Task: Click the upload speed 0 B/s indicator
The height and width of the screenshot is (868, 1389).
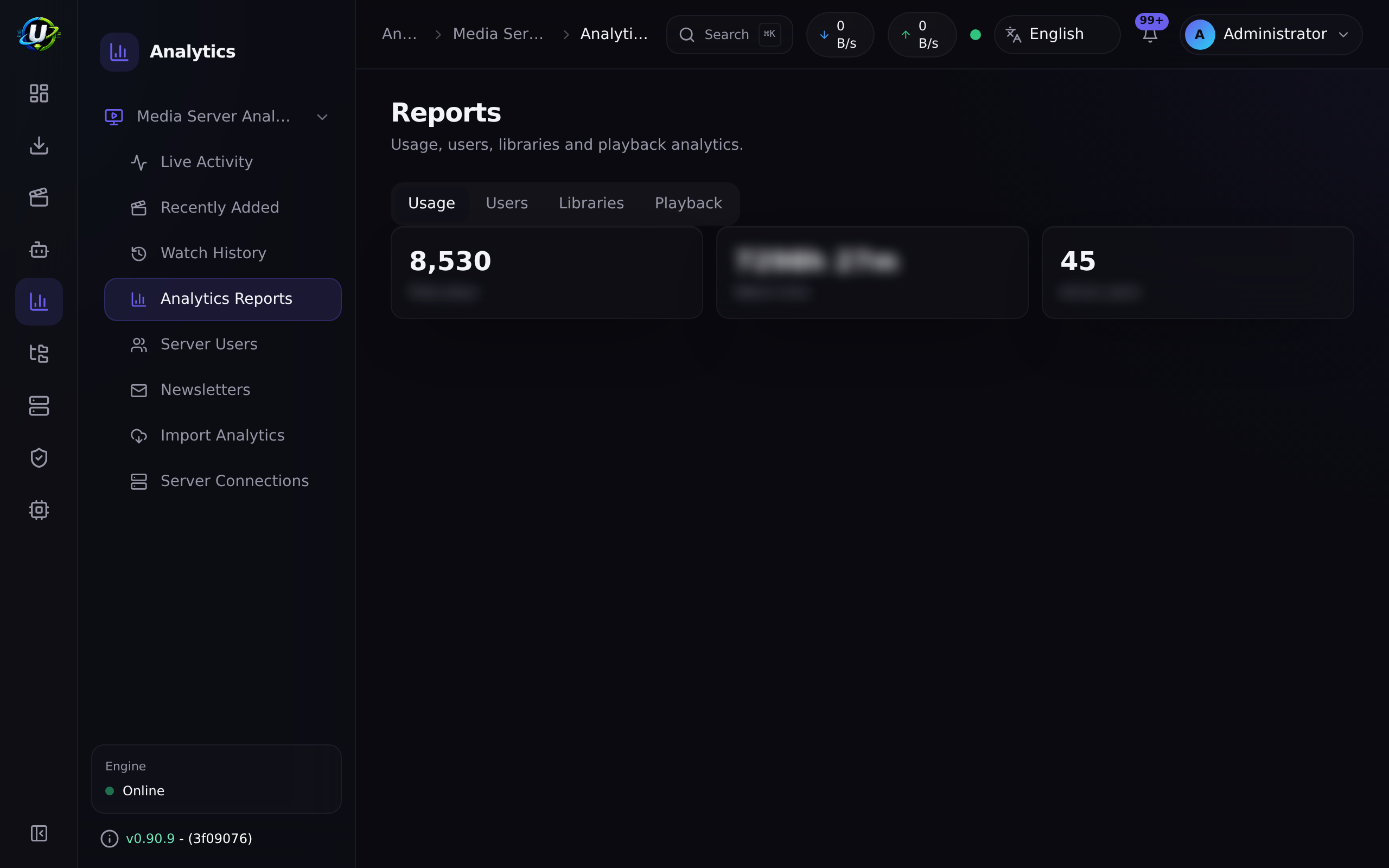Action: pos(922,34)
